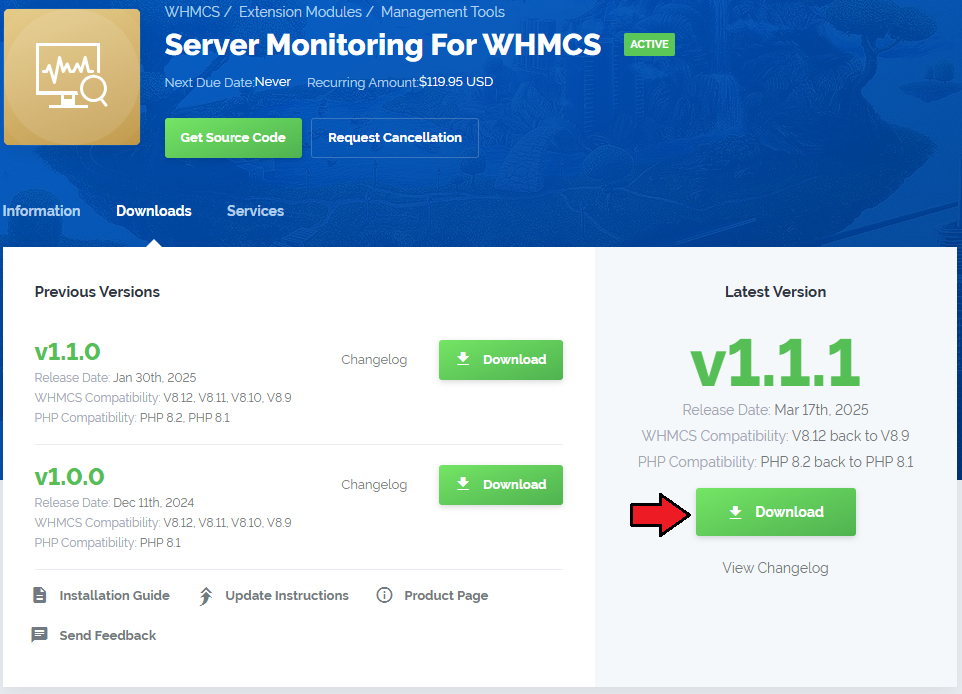Open the Product Page link
Image resolution: width=962 pixels, height=694 pixels.
point(446,595)
